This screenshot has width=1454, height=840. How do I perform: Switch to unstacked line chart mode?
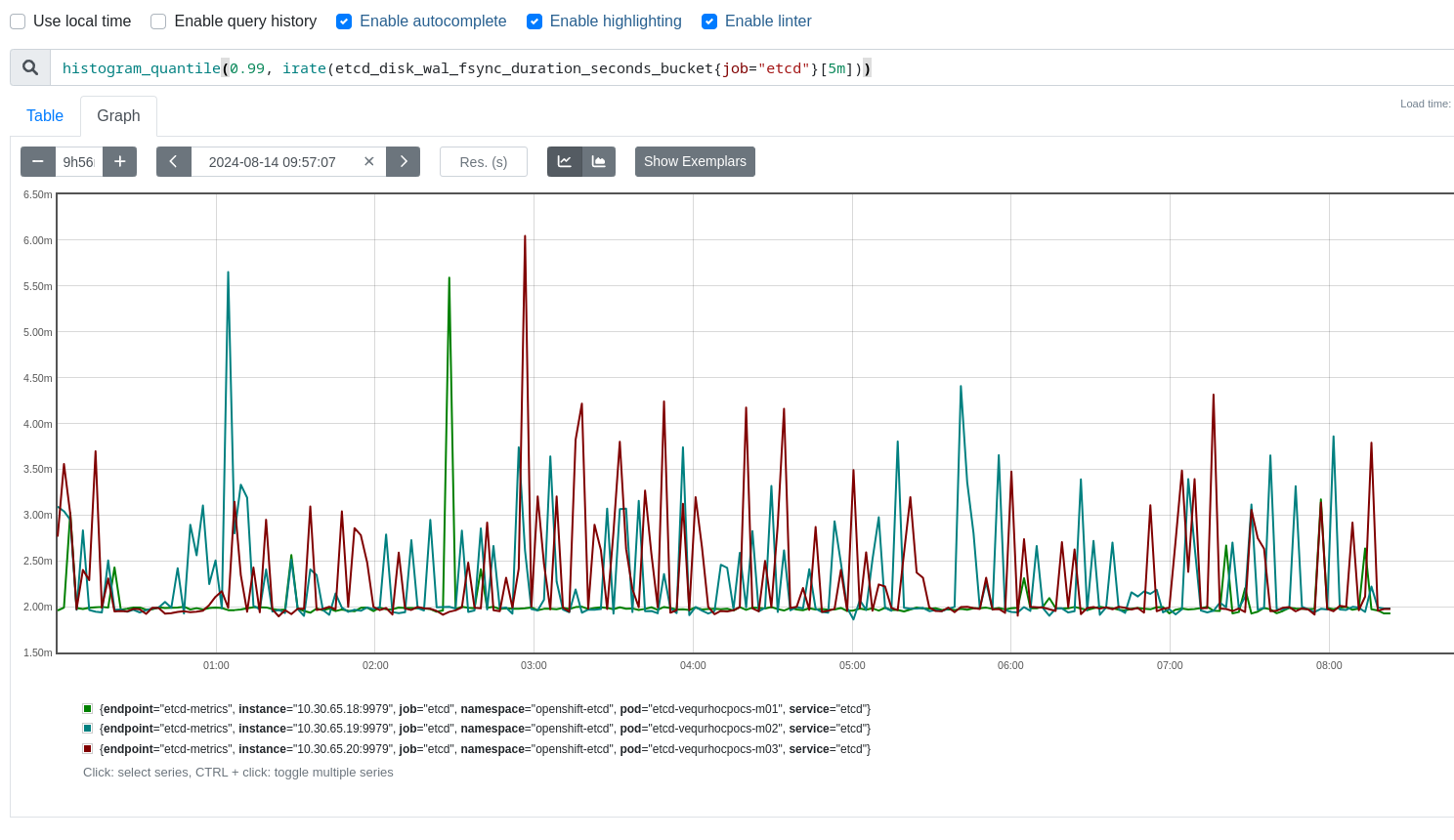565,161
